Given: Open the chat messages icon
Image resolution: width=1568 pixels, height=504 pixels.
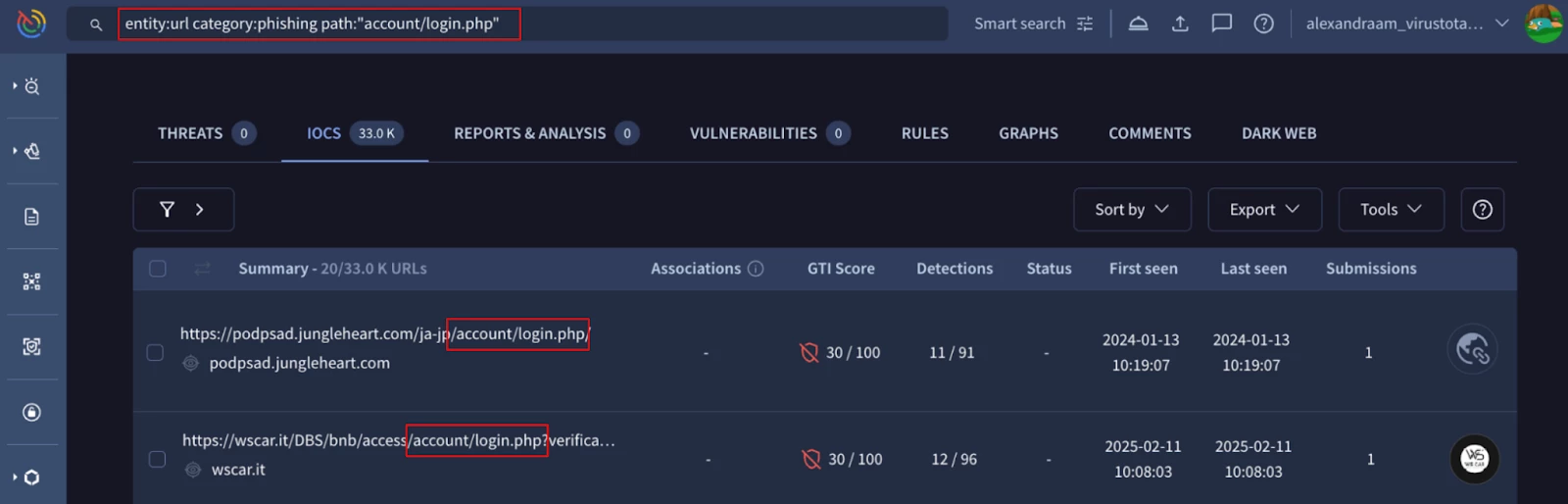Looking at the screenshot, I should pyautogui.click(x=1221, y=24).
